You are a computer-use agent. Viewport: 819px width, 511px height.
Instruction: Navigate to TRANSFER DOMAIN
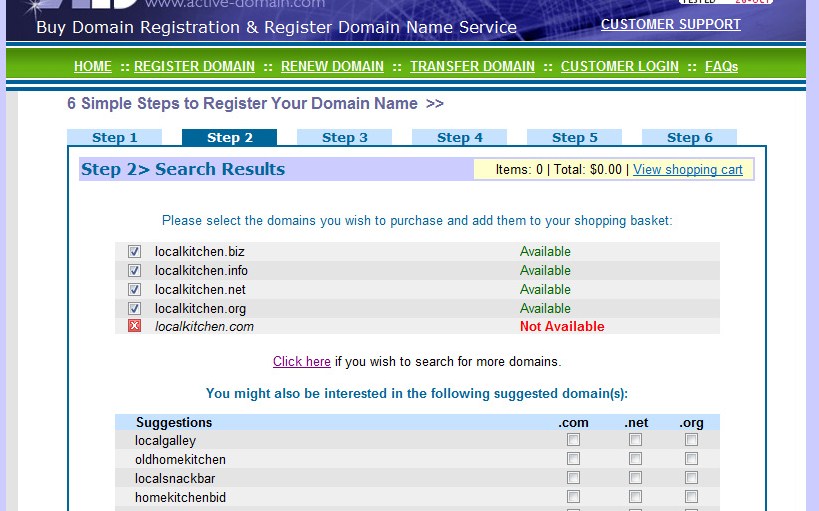(472, 66)
